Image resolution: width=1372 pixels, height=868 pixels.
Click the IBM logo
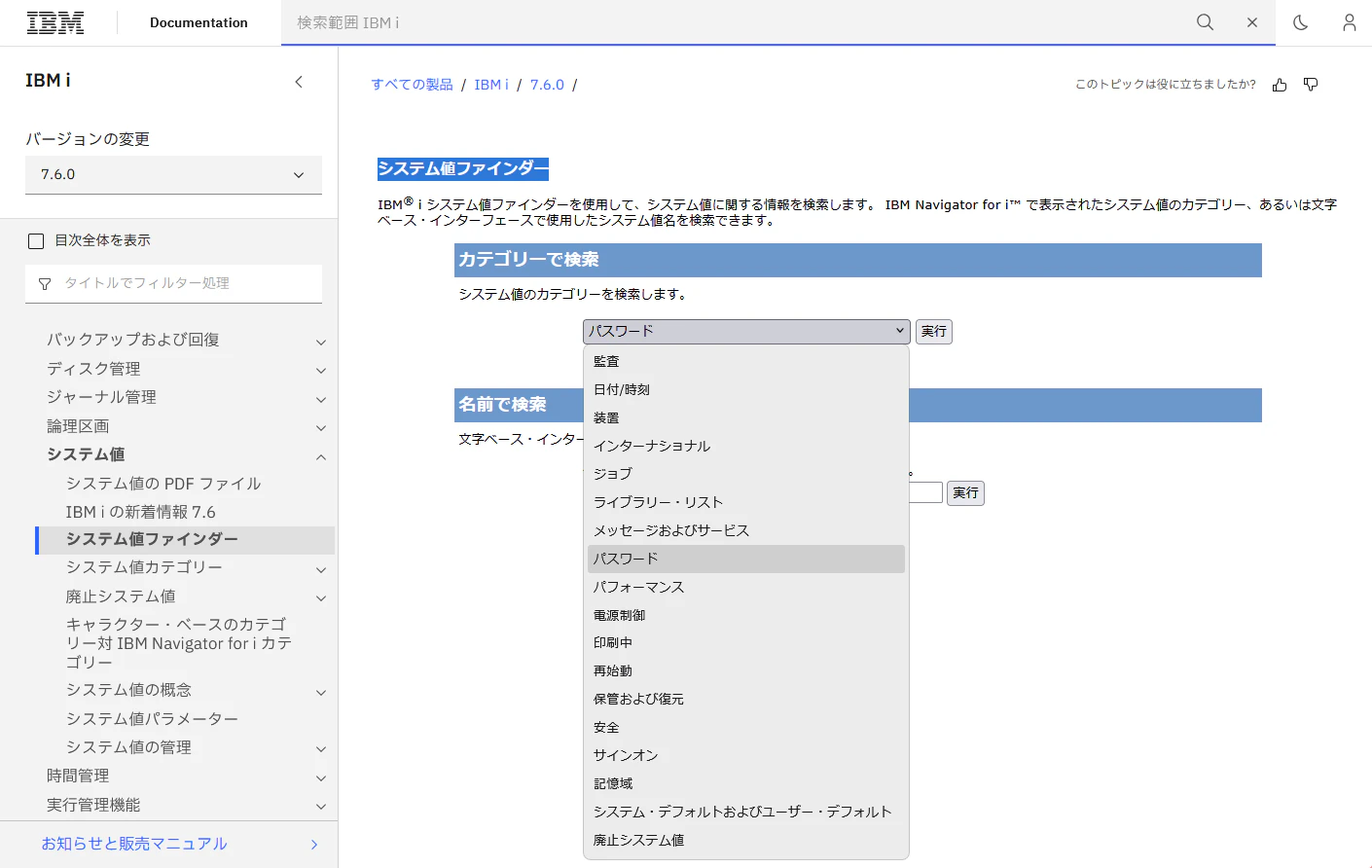coord(55,22)
